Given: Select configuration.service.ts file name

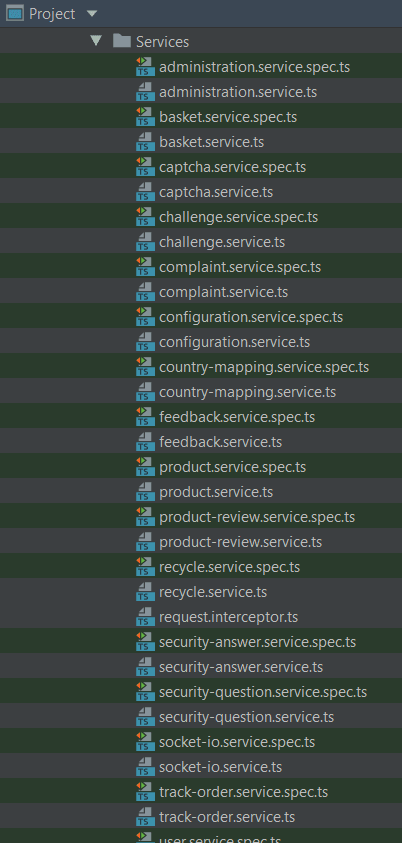Looking at the screenshot, I should pos(234,342).
